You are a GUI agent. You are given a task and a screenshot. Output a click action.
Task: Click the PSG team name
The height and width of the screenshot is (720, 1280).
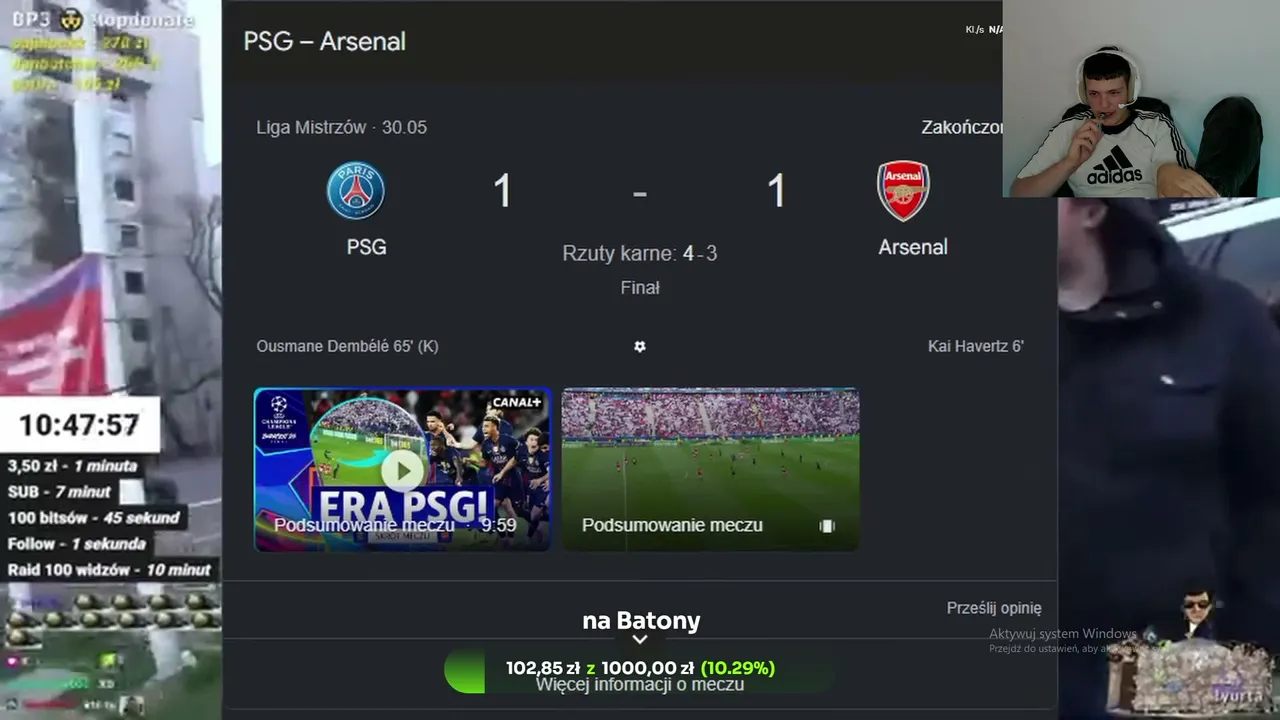coord(366,247)
